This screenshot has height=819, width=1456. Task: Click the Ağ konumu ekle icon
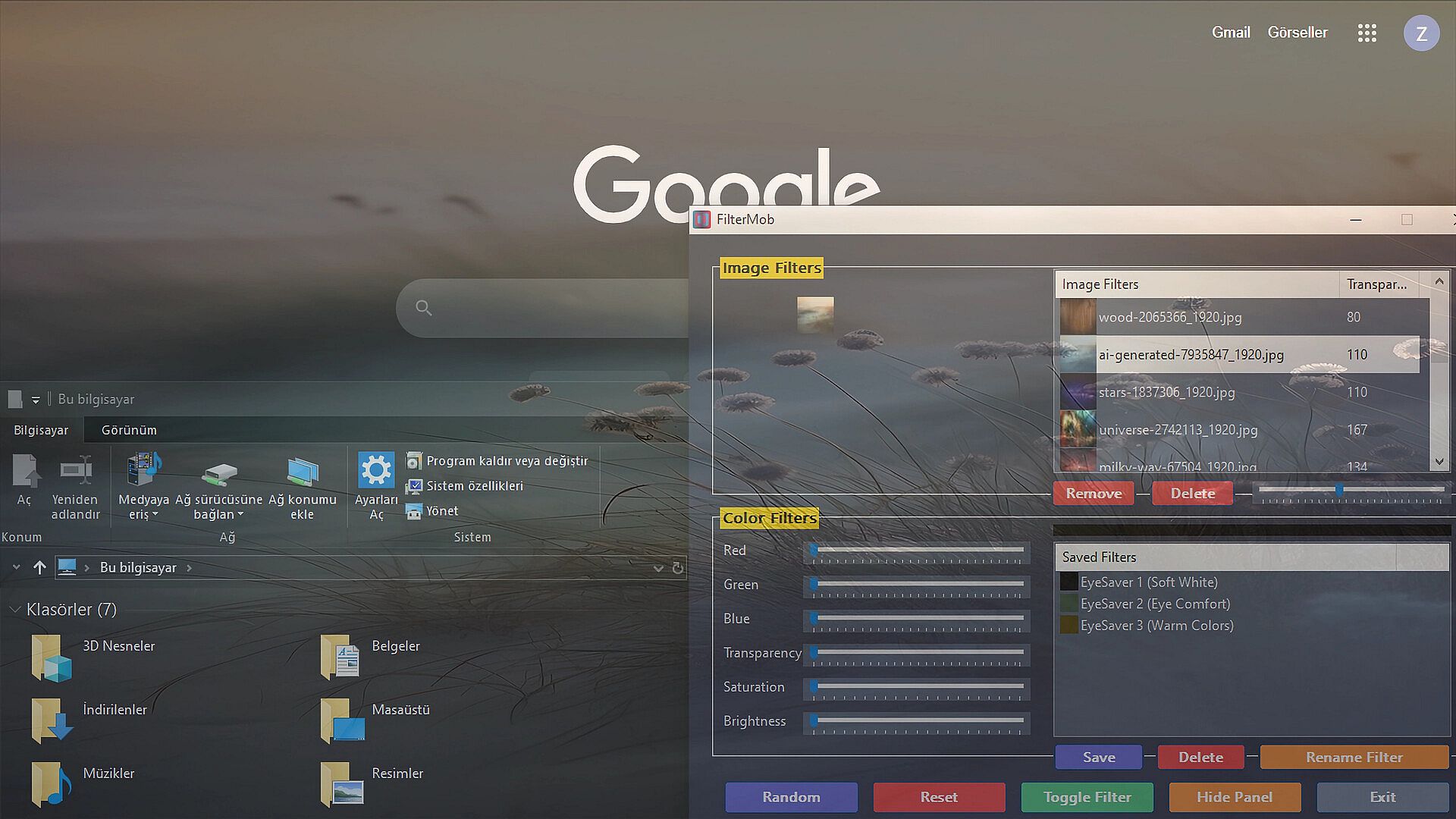pos(302,472)
